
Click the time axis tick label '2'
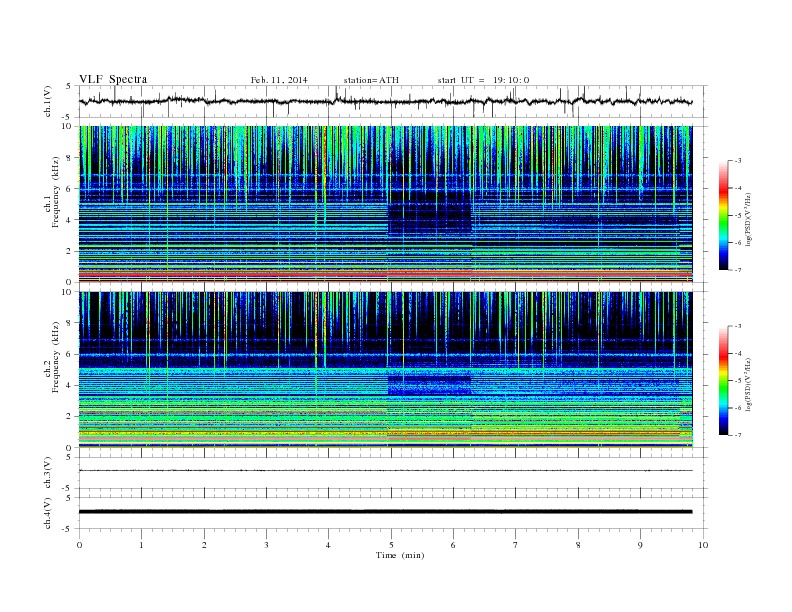click(x=204, y=545)
